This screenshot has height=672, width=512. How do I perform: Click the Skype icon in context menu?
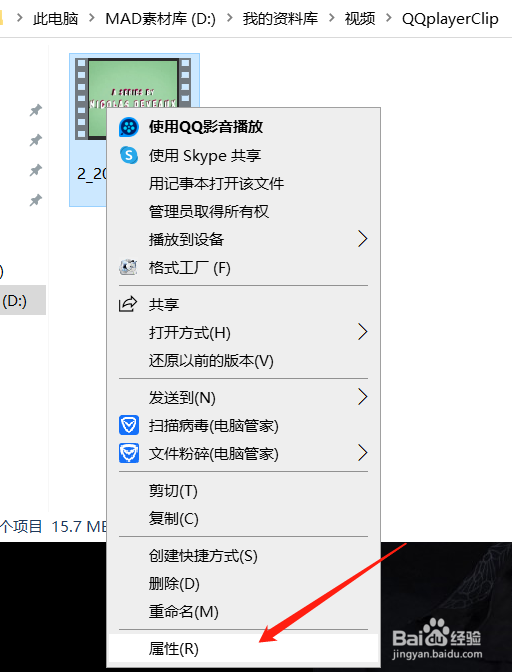(x=129, y=155)
